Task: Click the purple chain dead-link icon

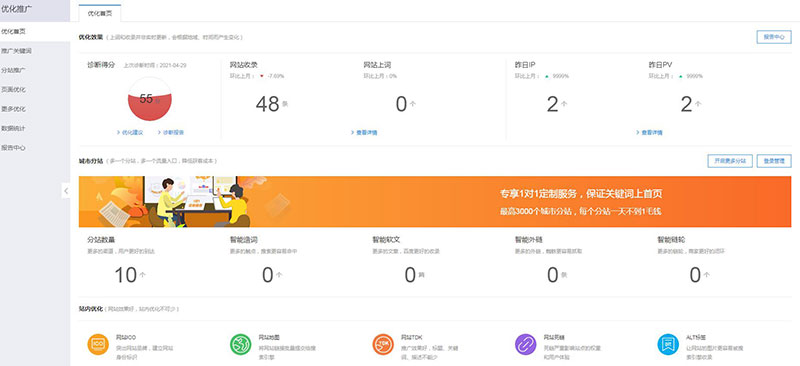Action: click(526, 345)
